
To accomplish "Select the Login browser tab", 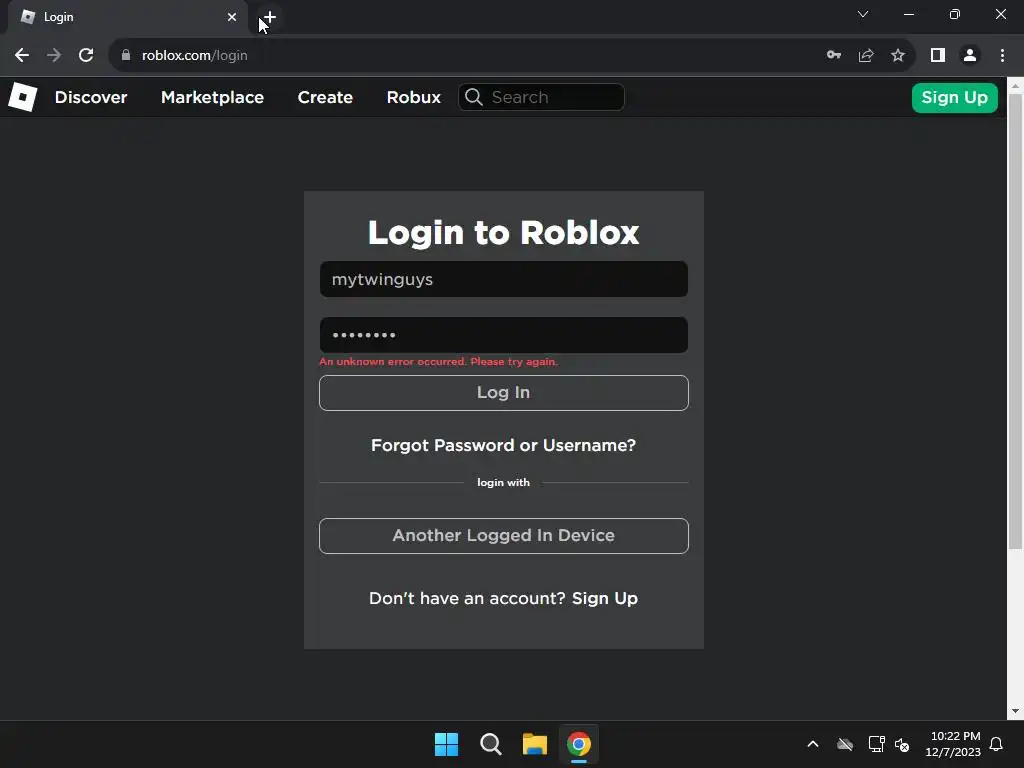I will [x=127, y=17].
